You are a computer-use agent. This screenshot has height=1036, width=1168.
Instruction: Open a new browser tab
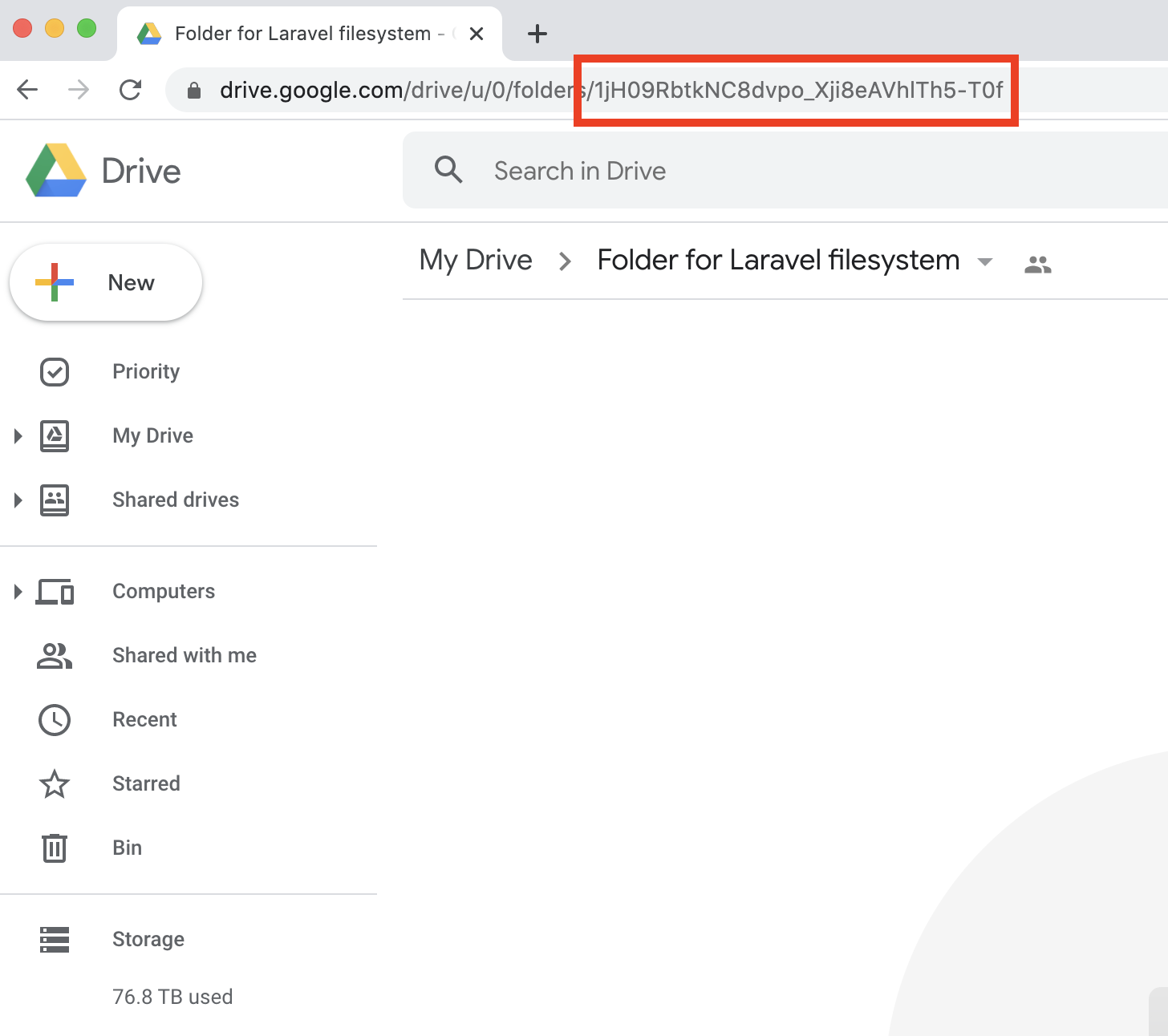point(537,34)
